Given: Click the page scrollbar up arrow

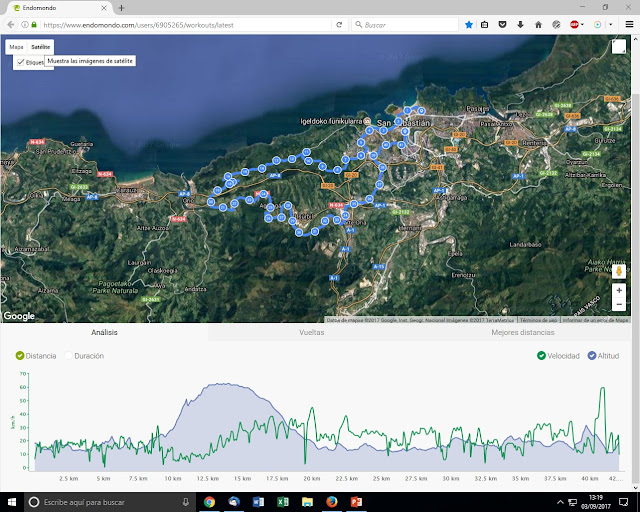Looking at the screenshot, I should [635, 39].
